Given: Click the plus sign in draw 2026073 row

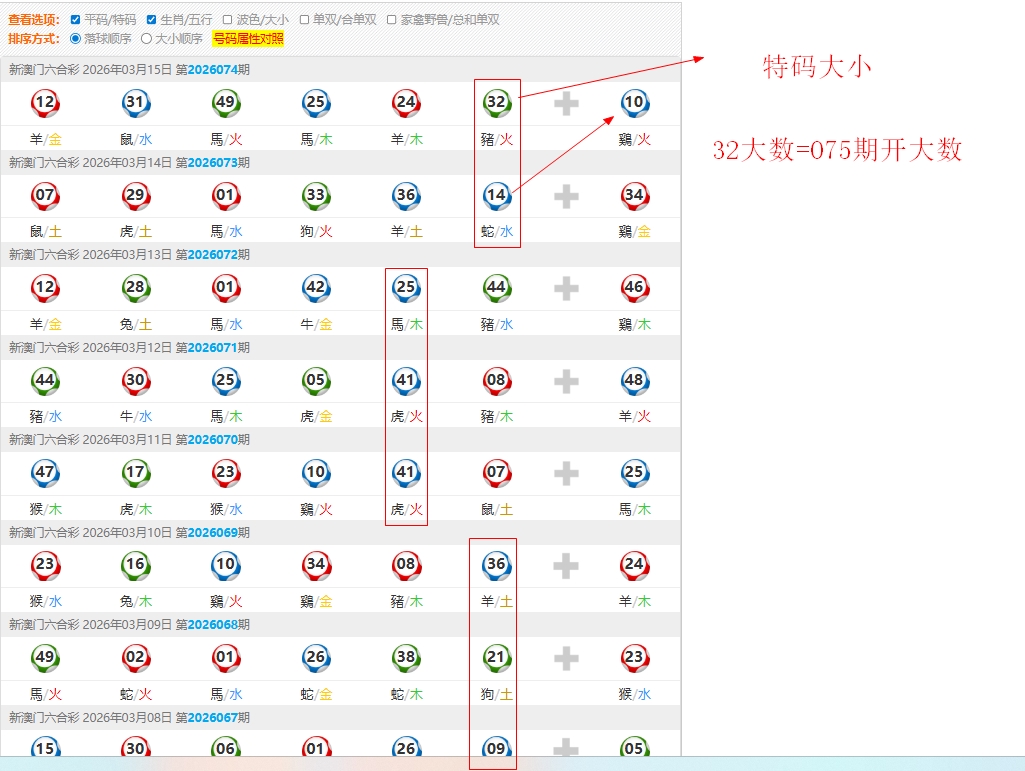Looking at the screenshot, I should 566,196.
